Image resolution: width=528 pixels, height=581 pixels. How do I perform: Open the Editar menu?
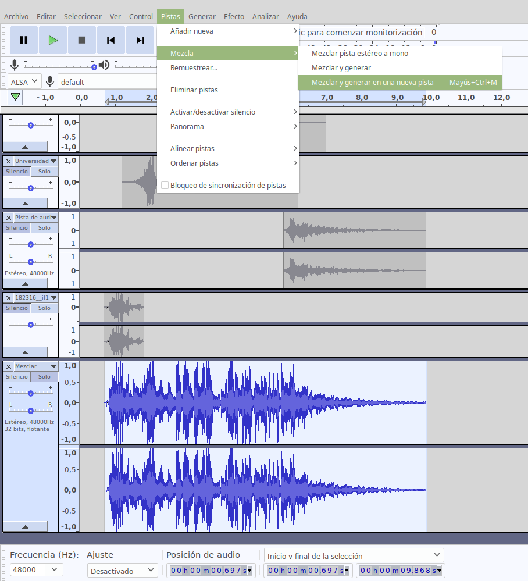point(46,17)
